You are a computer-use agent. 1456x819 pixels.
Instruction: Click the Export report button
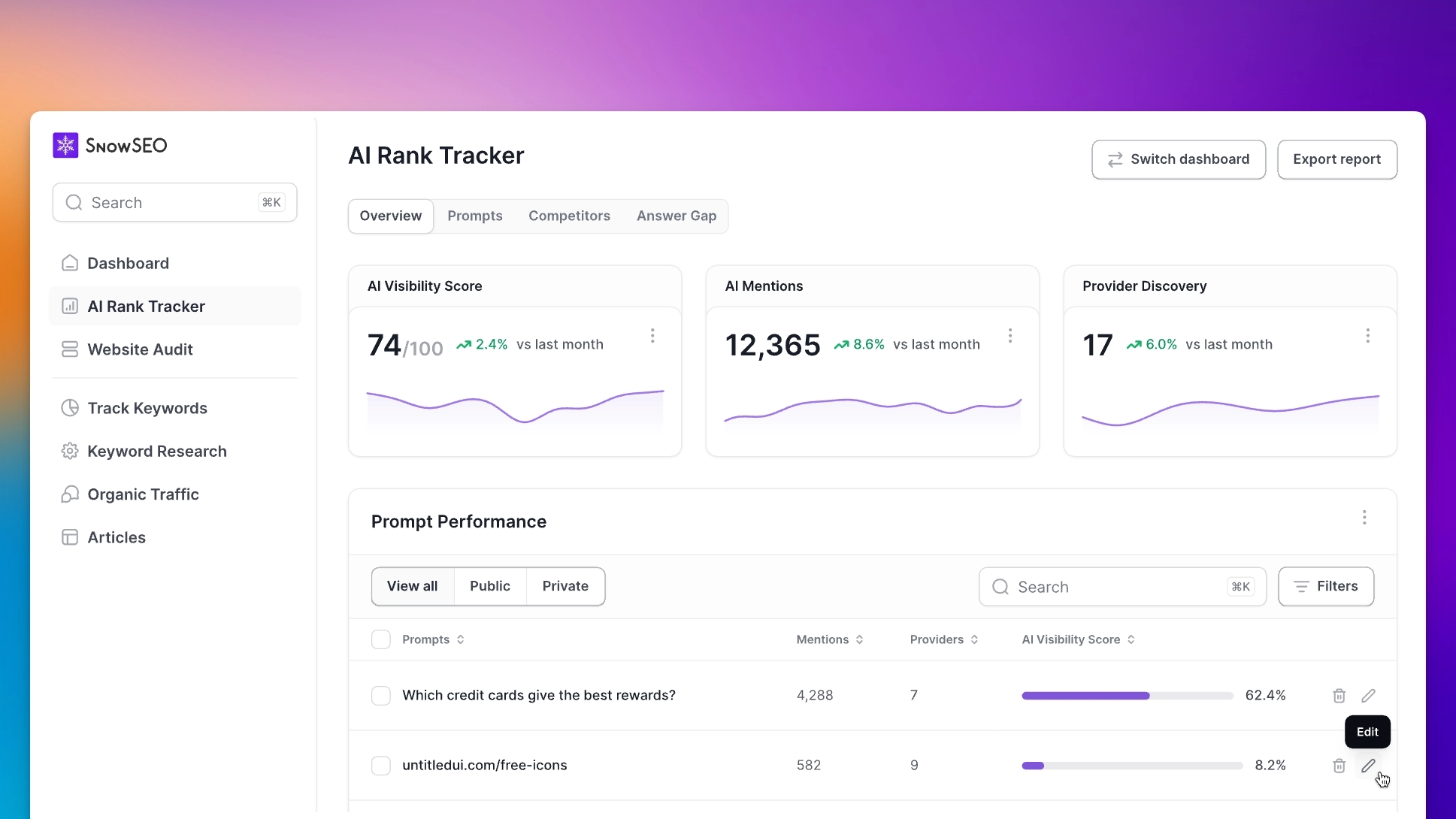pos(1336,159)
